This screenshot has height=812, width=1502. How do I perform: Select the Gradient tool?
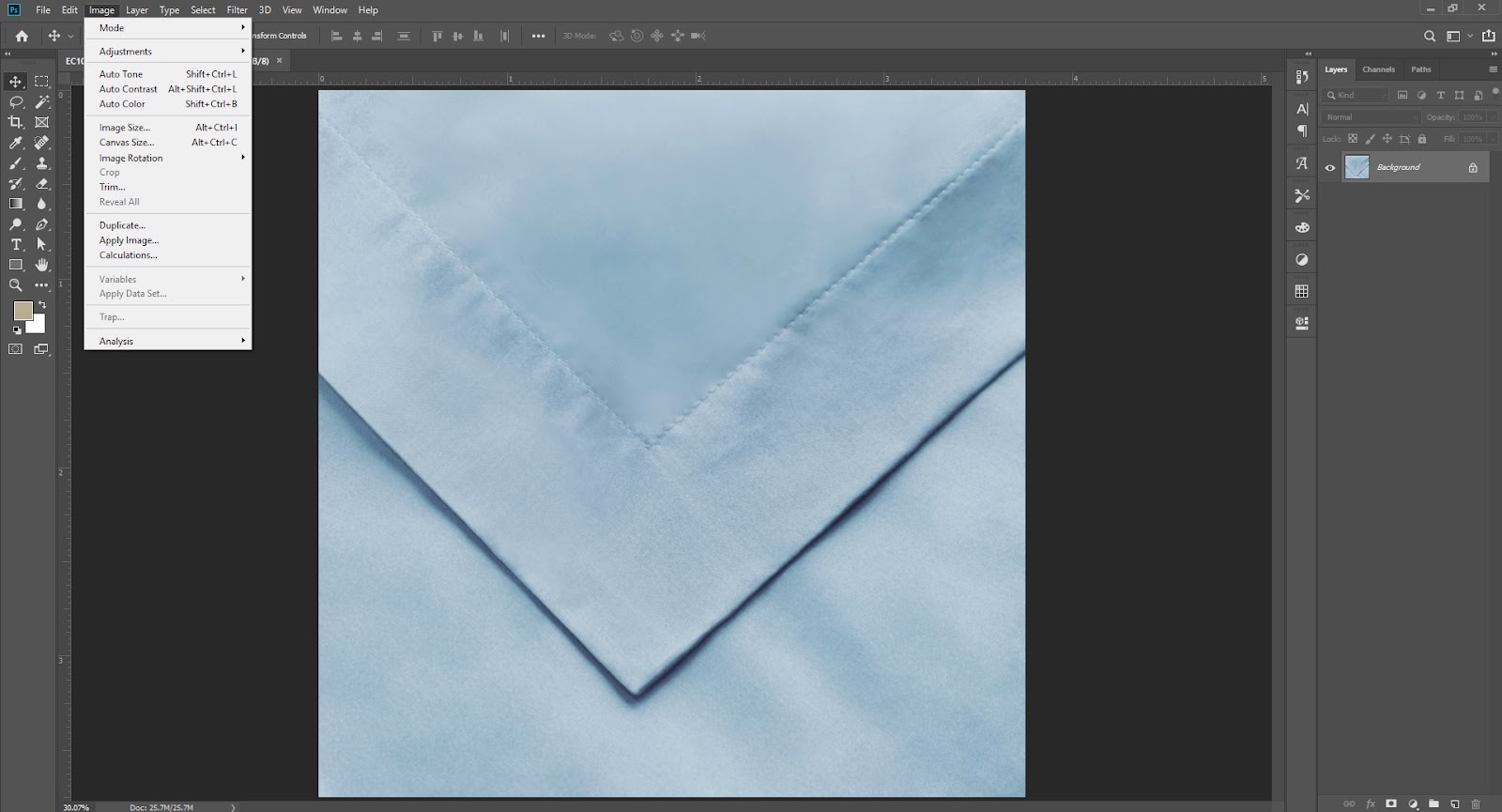(16, 204)
